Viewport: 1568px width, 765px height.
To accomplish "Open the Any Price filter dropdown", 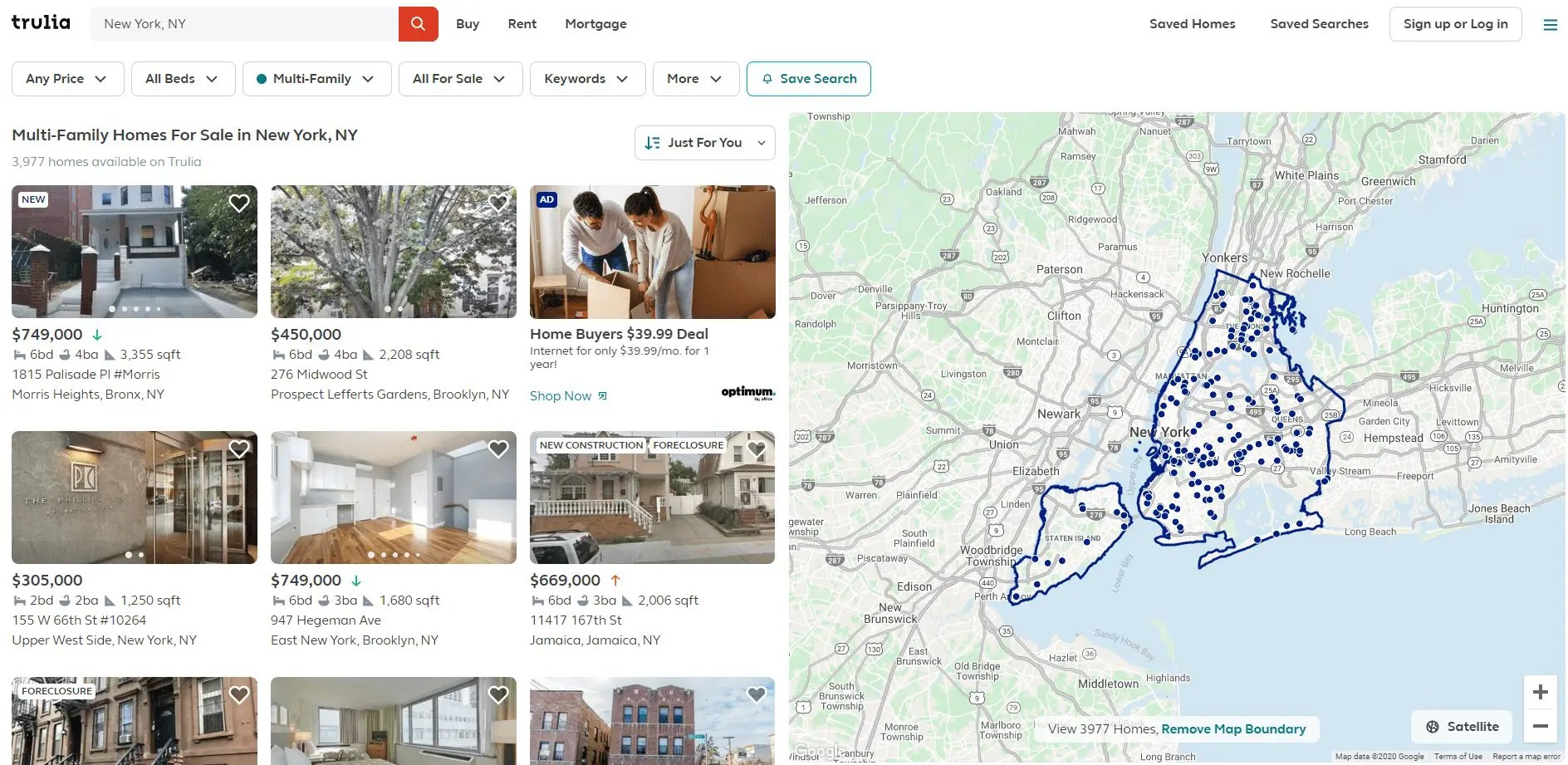I will (x=67, y=79).
